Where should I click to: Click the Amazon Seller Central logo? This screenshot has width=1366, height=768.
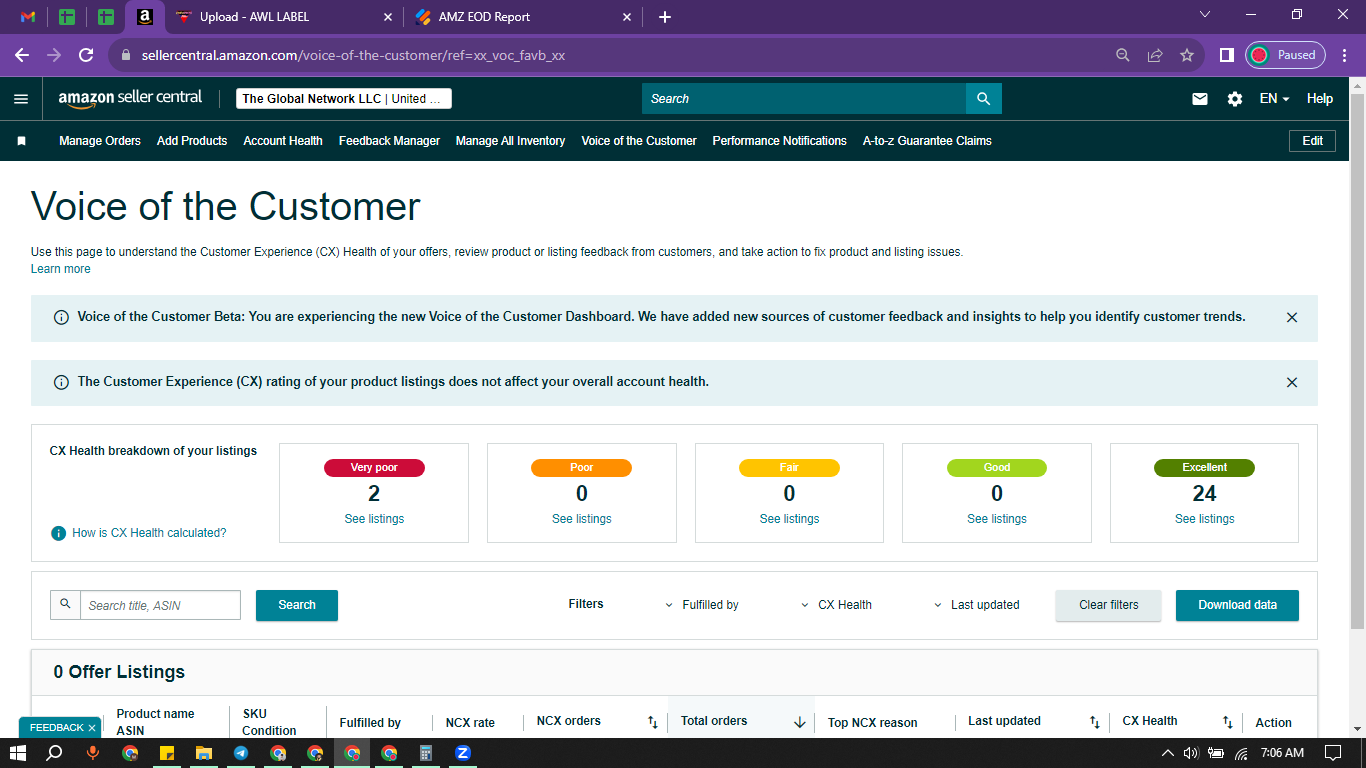(x=130, y=98)
